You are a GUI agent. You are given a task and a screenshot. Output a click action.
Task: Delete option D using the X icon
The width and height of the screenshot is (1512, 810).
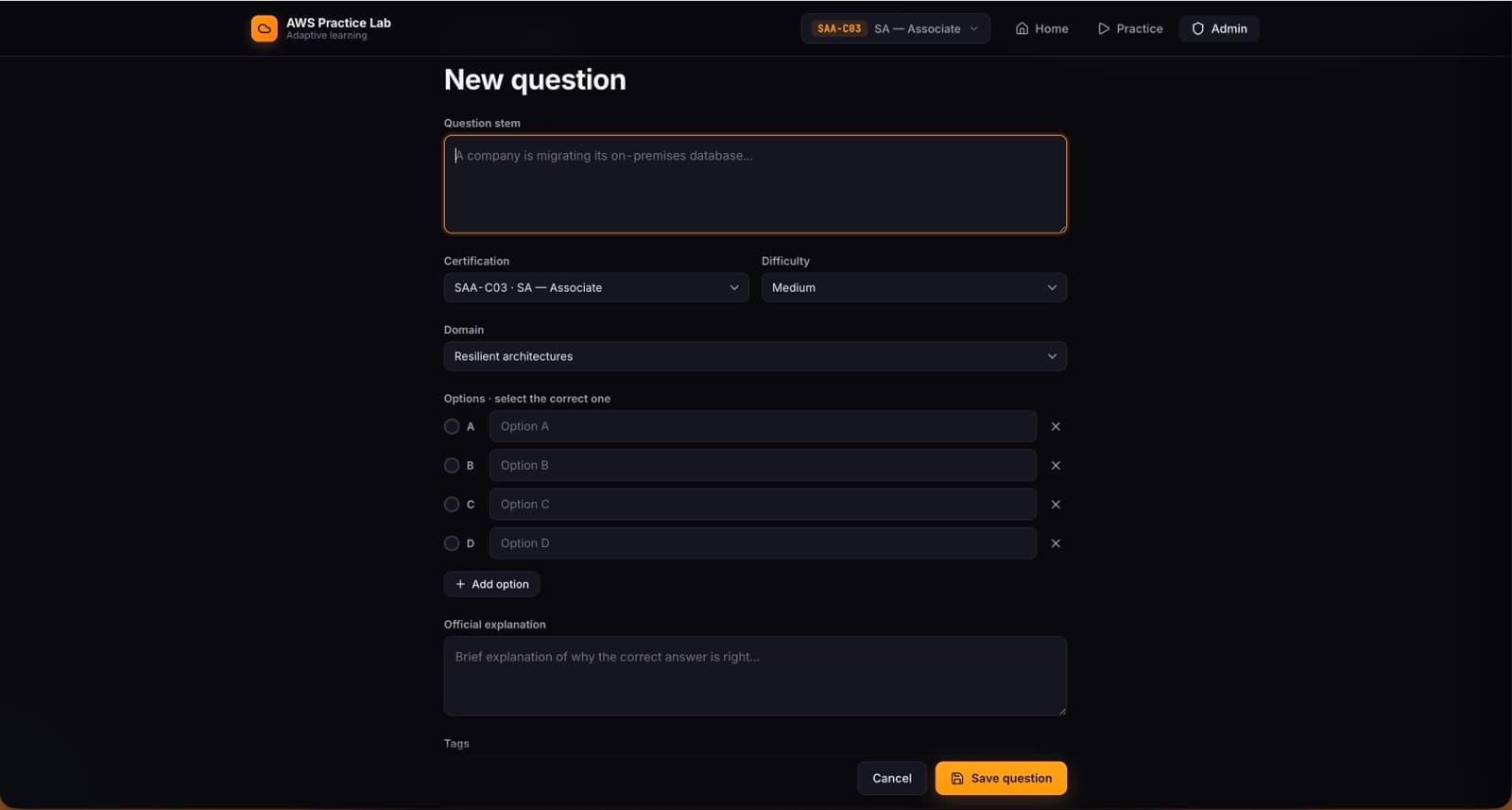1056,543
